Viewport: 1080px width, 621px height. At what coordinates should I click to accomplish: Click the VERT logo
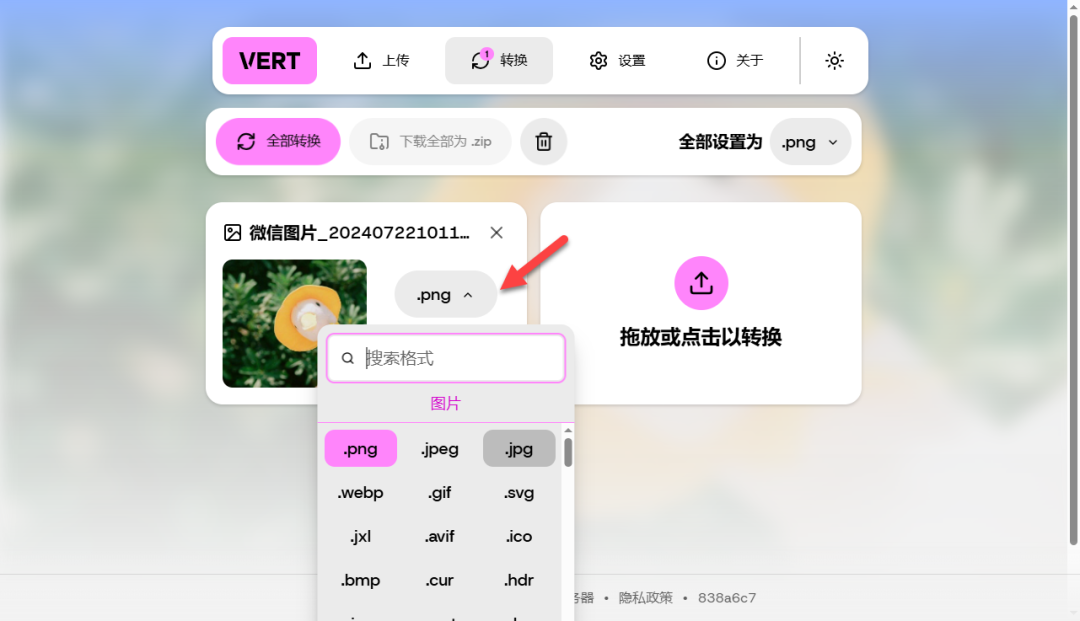coord(269,60)
